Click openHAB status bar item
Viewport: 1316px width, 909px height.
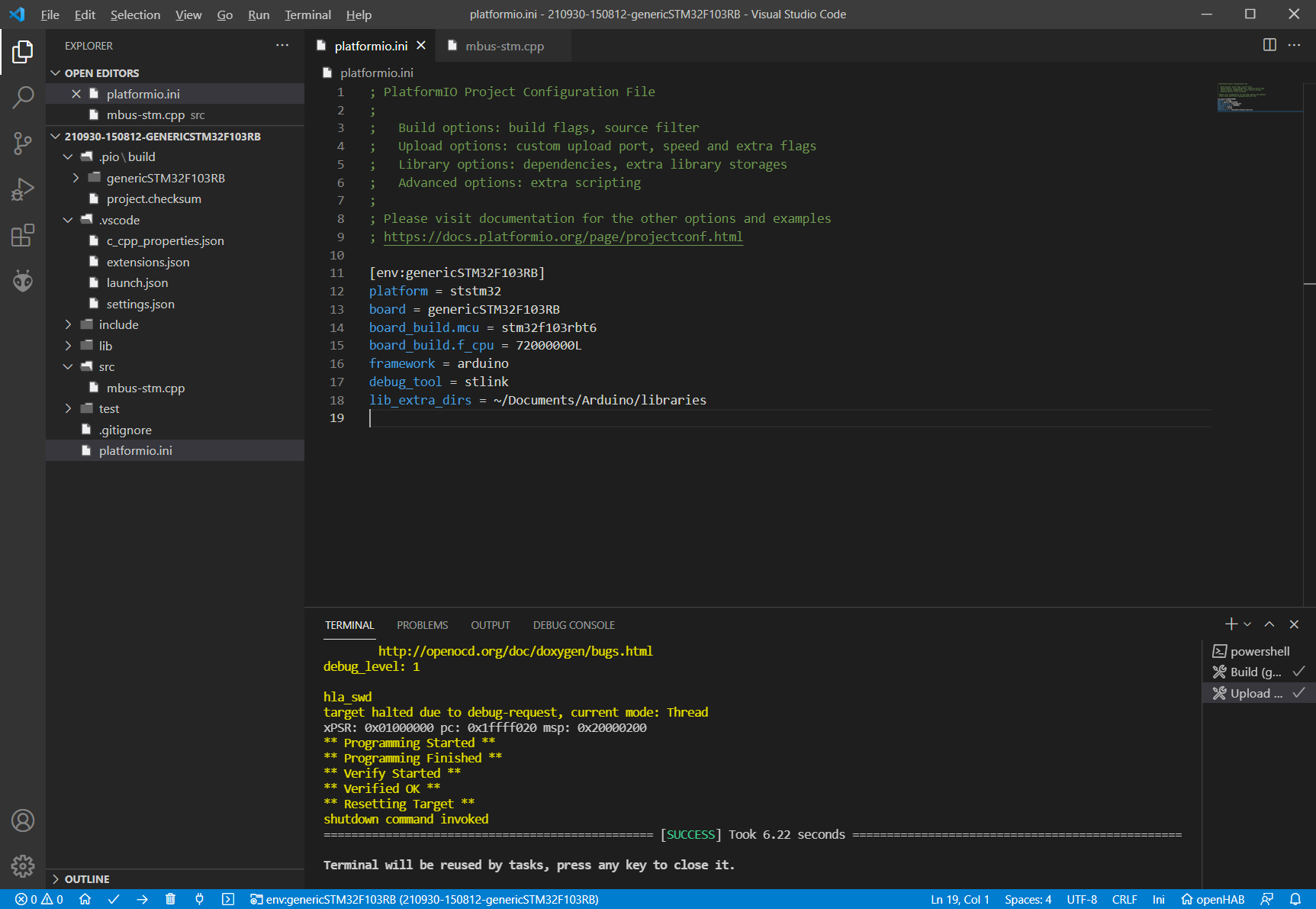pyautogui.click(x=1213, y=899)
